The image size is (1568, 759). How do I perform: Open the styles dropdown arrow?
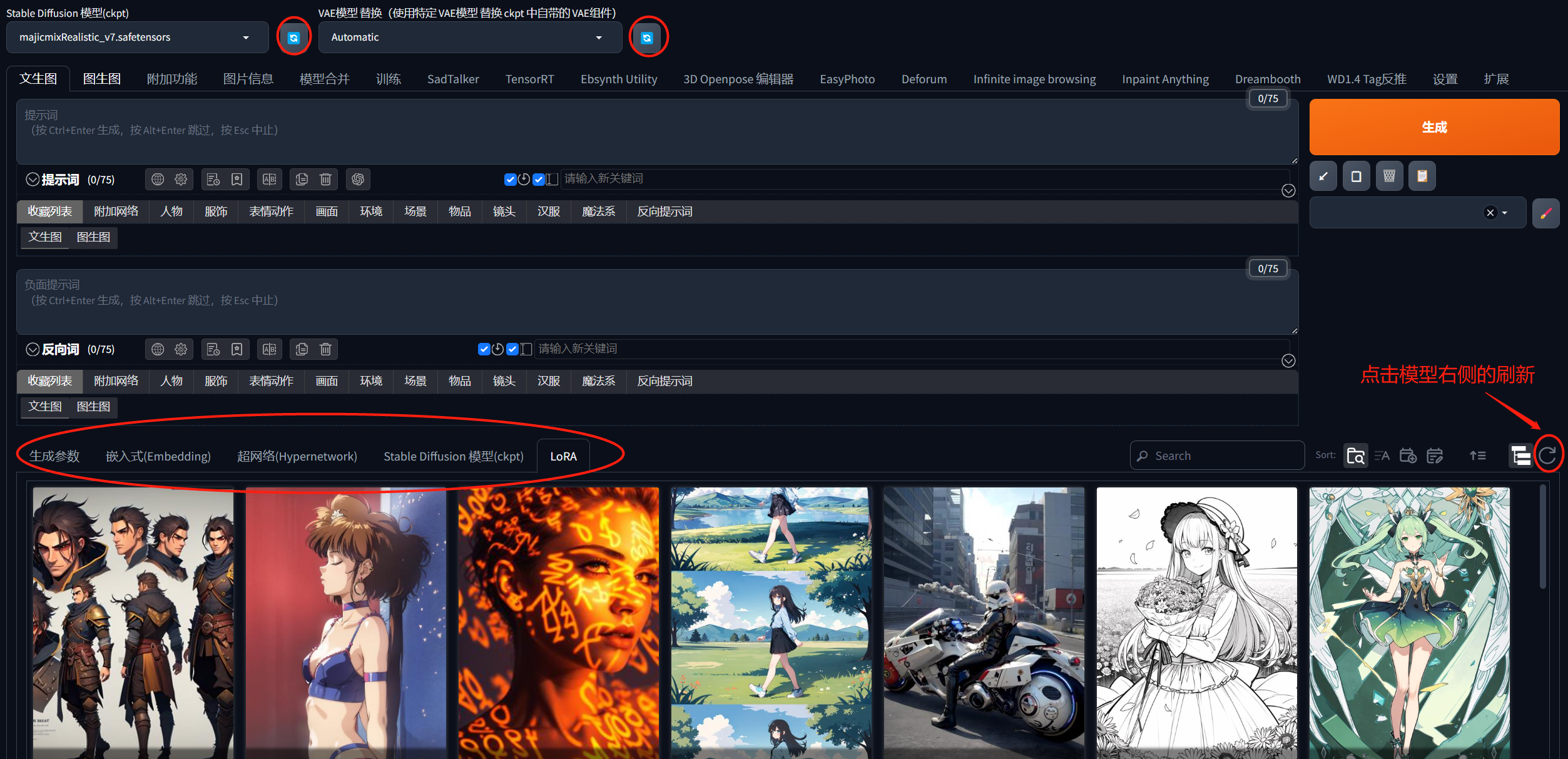(1505, 213)
